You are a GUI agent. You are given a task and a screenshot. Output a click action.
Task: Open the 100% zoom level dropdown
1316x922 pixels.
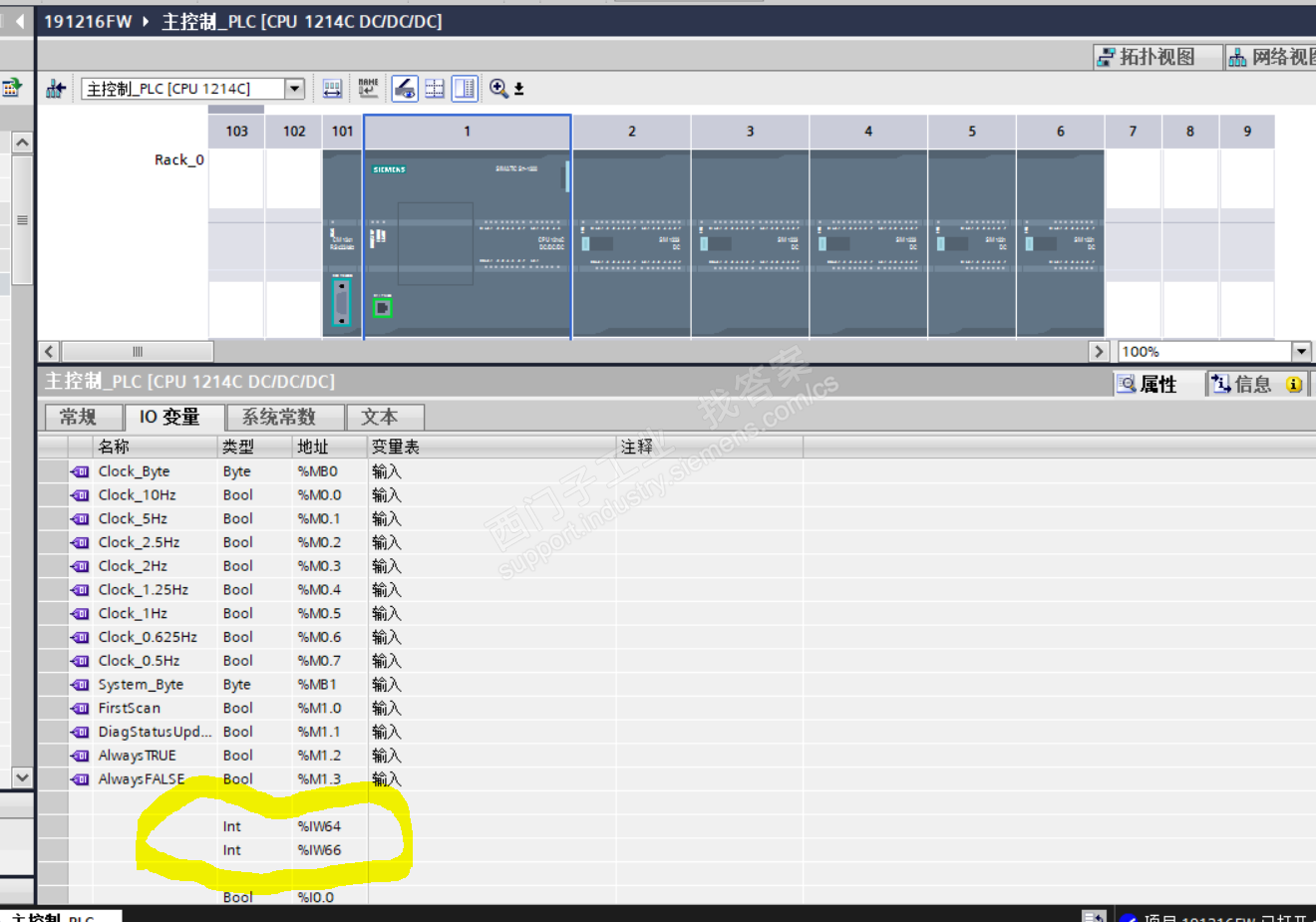pos(1300,352)
